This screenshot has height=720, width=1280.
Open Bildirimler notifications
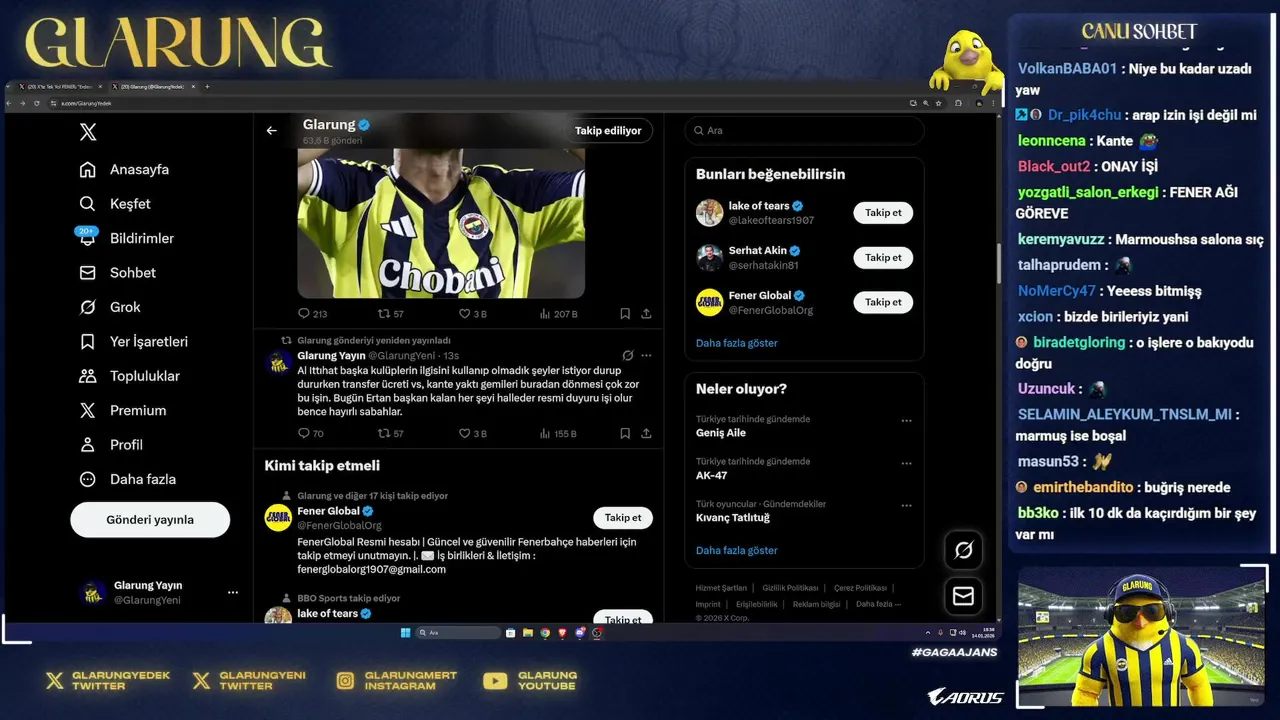pyautogui.click(x=127, y=238)
